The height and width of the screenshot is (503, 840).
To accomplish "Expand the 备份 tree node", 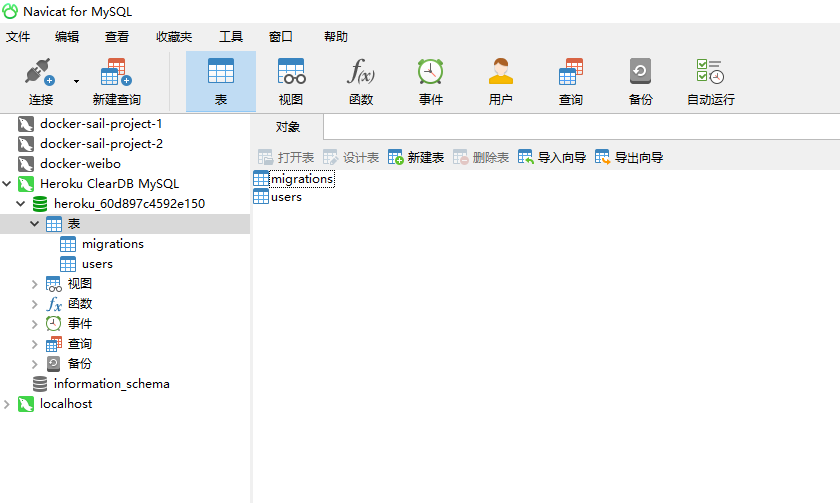I will point(34,364).
